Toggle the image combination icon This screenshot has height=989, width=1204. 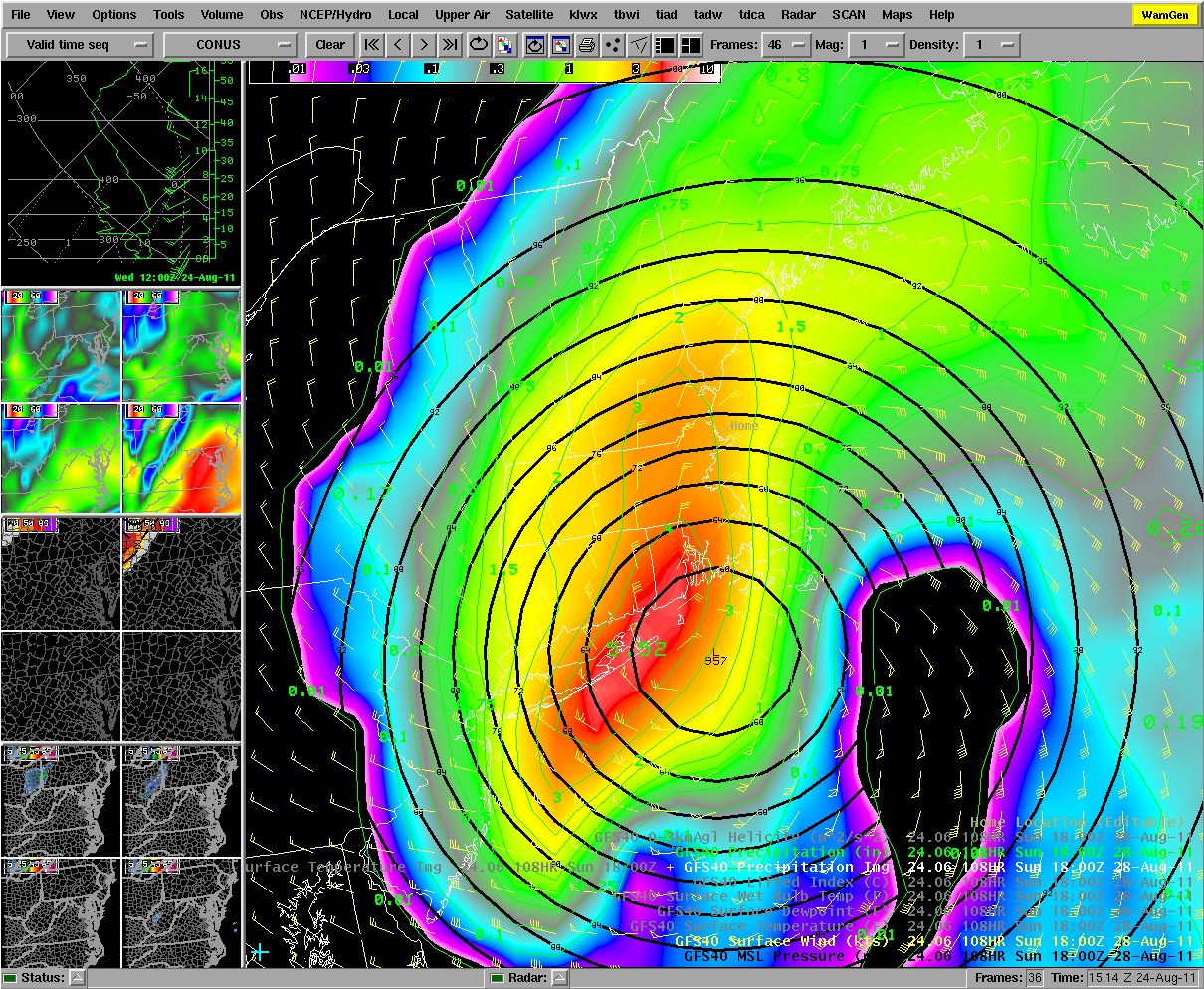tap(561, 45)
